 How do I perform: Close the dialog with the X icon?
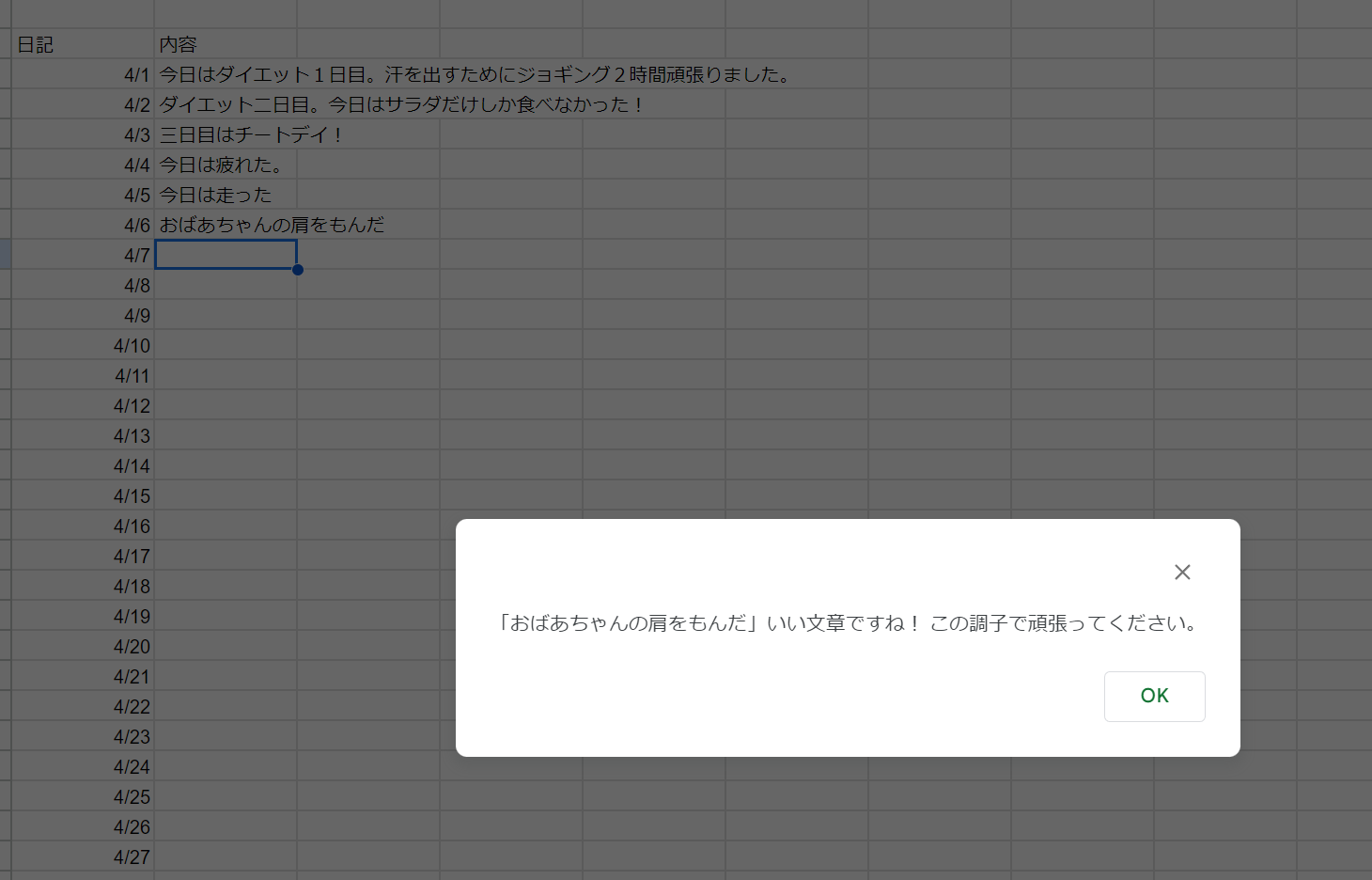pos(1182,572)
